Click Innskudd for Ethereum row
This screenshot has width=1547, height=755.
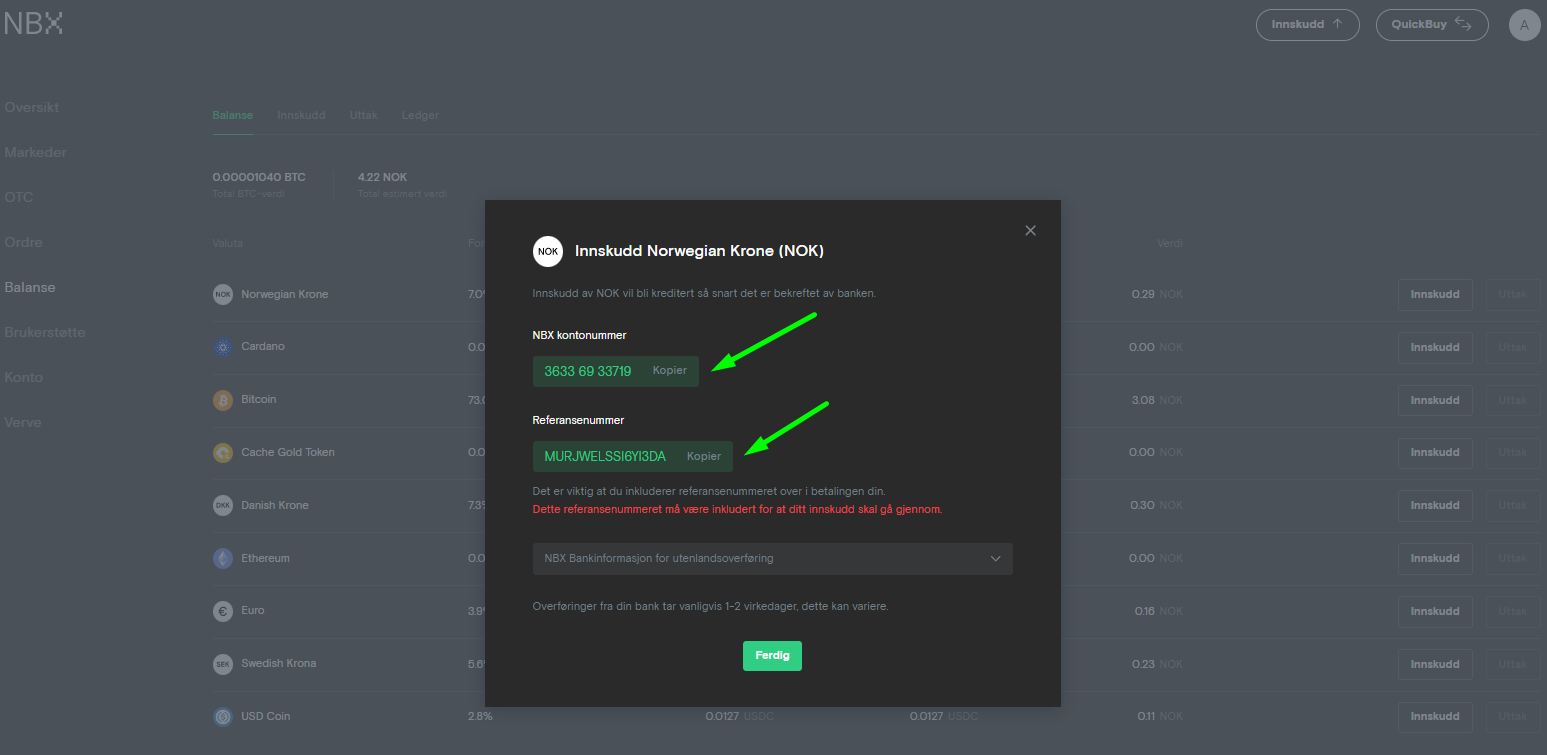pyautogui.click(x=1435, y=559)
